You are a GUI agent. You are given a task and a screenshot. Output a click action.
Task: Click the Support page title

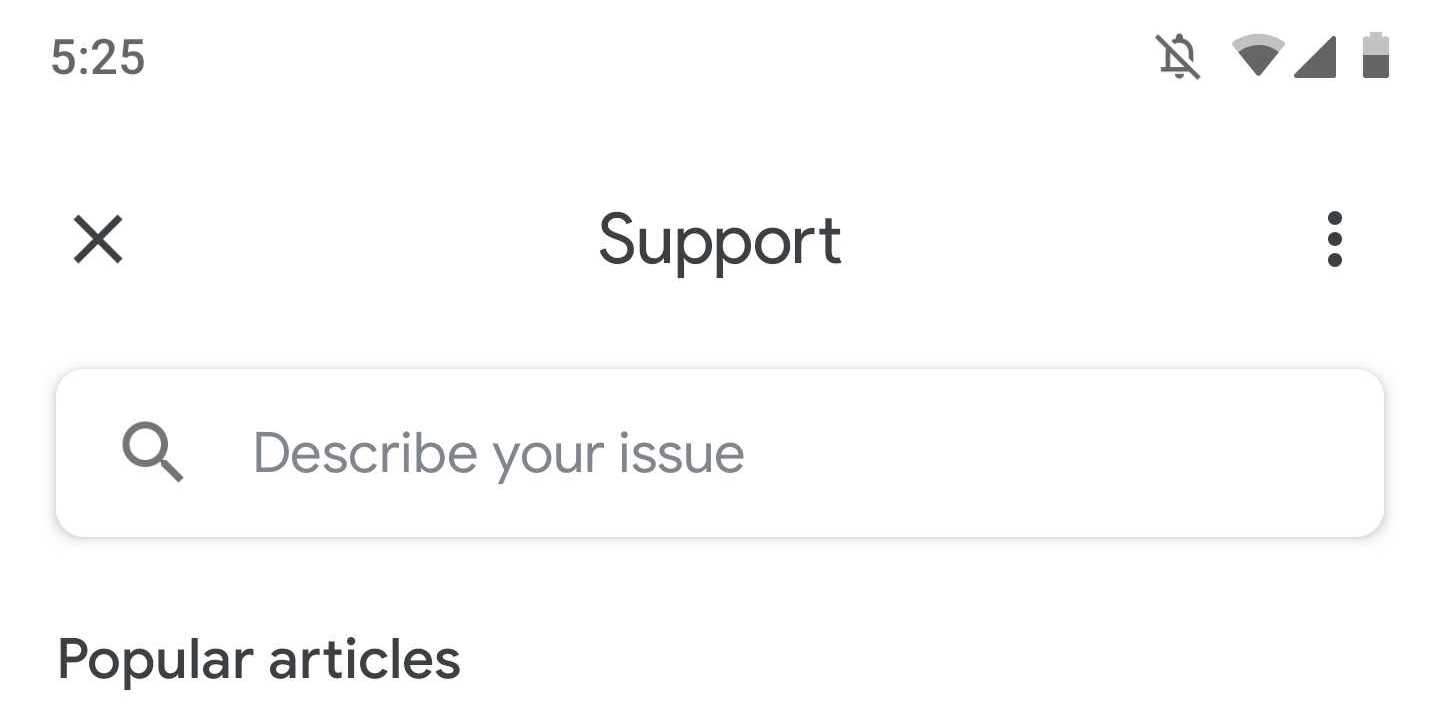(x=720, y=240)
